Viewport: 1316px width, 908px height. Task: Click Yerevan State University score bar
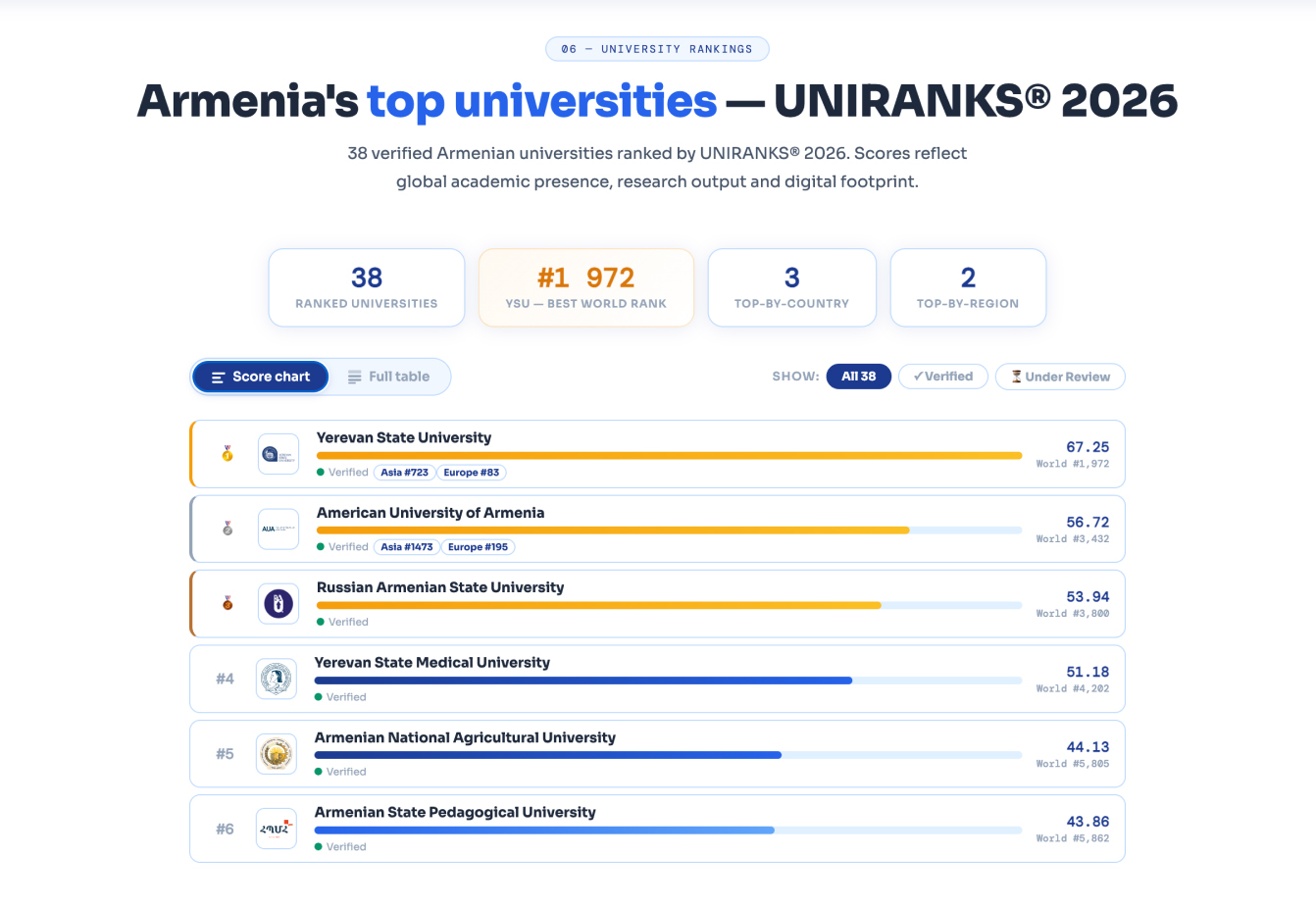(x=669, y=456)
